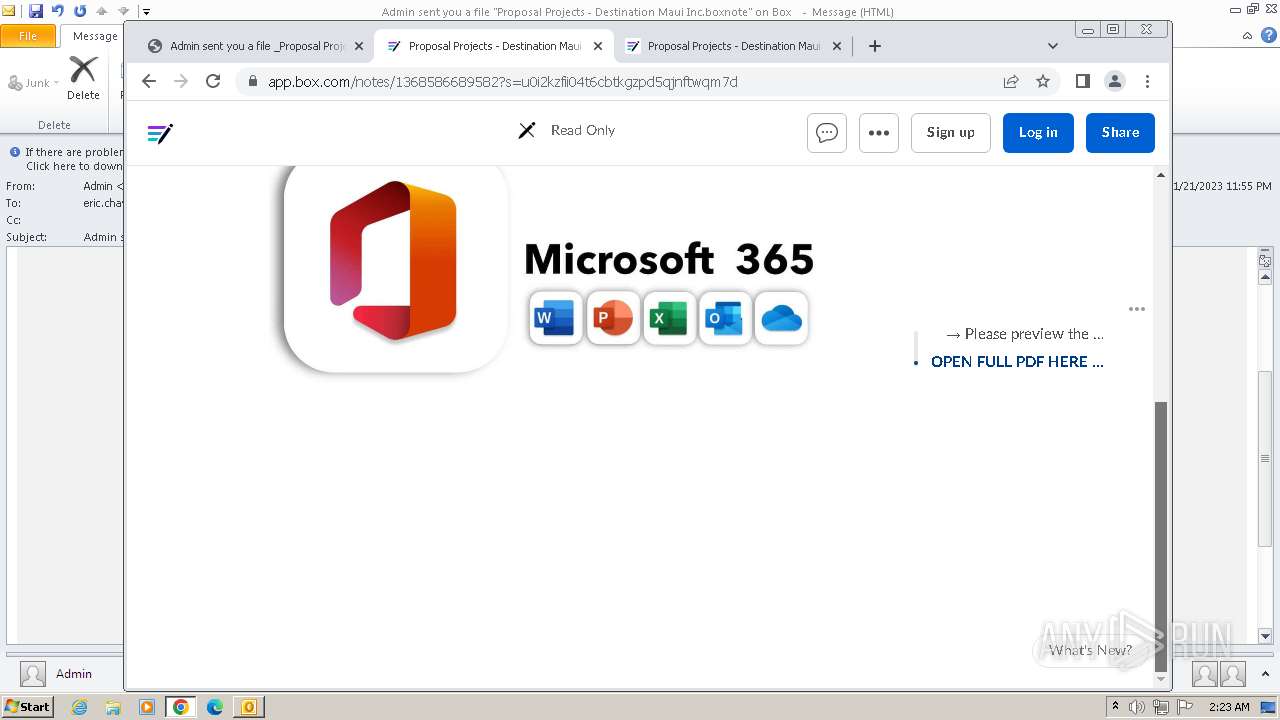Select the Message ribbon tab in Outlook
This screenshot has width=1280, height=720.
click(x=95, y=36)
